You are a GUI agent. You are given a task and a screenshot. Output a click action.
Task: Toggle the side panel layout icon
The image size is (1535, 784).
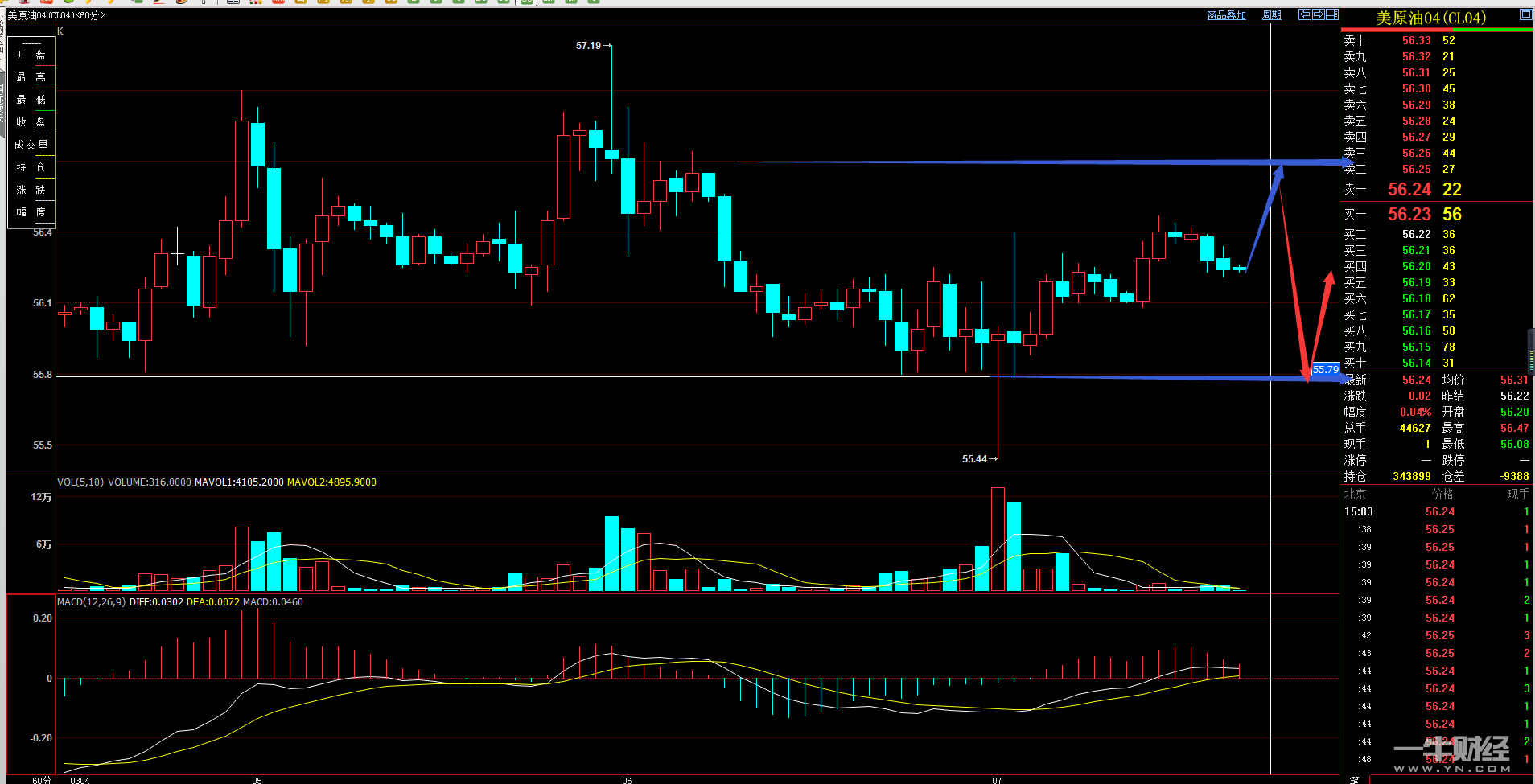click(1332, 14)
